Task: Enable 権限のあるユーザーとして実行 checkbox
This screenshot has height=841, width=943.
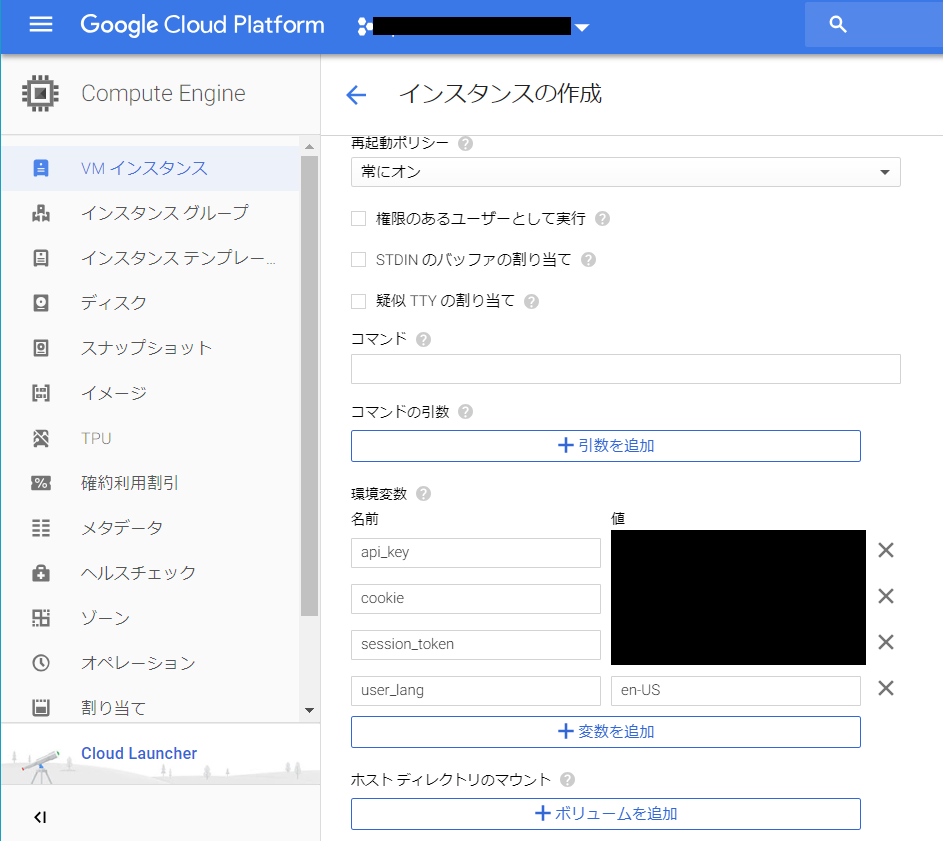Action: [357, 218]
